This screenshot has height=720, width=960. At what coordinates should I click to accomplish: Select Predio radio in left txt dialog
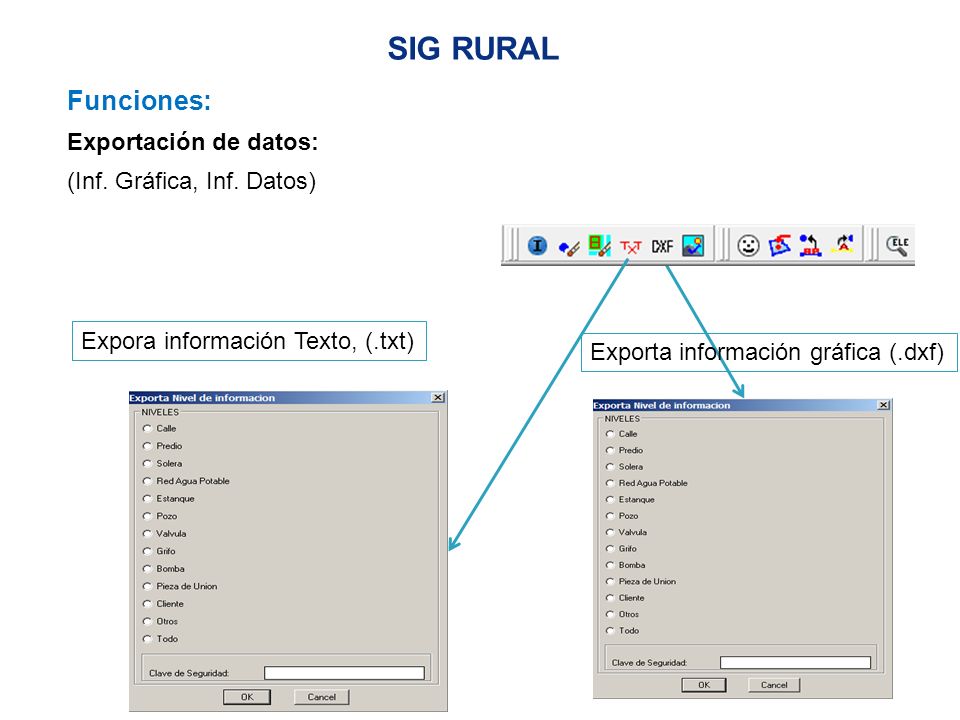tap(147, 446)
